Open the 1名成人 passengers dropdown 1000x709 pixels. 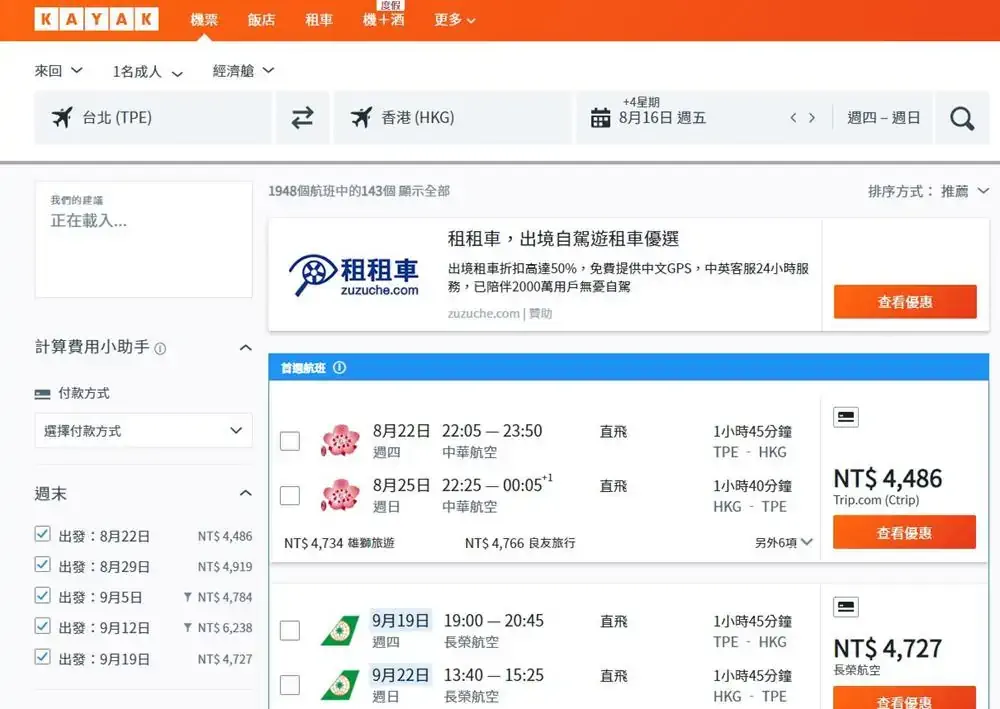tap(148, 71)
